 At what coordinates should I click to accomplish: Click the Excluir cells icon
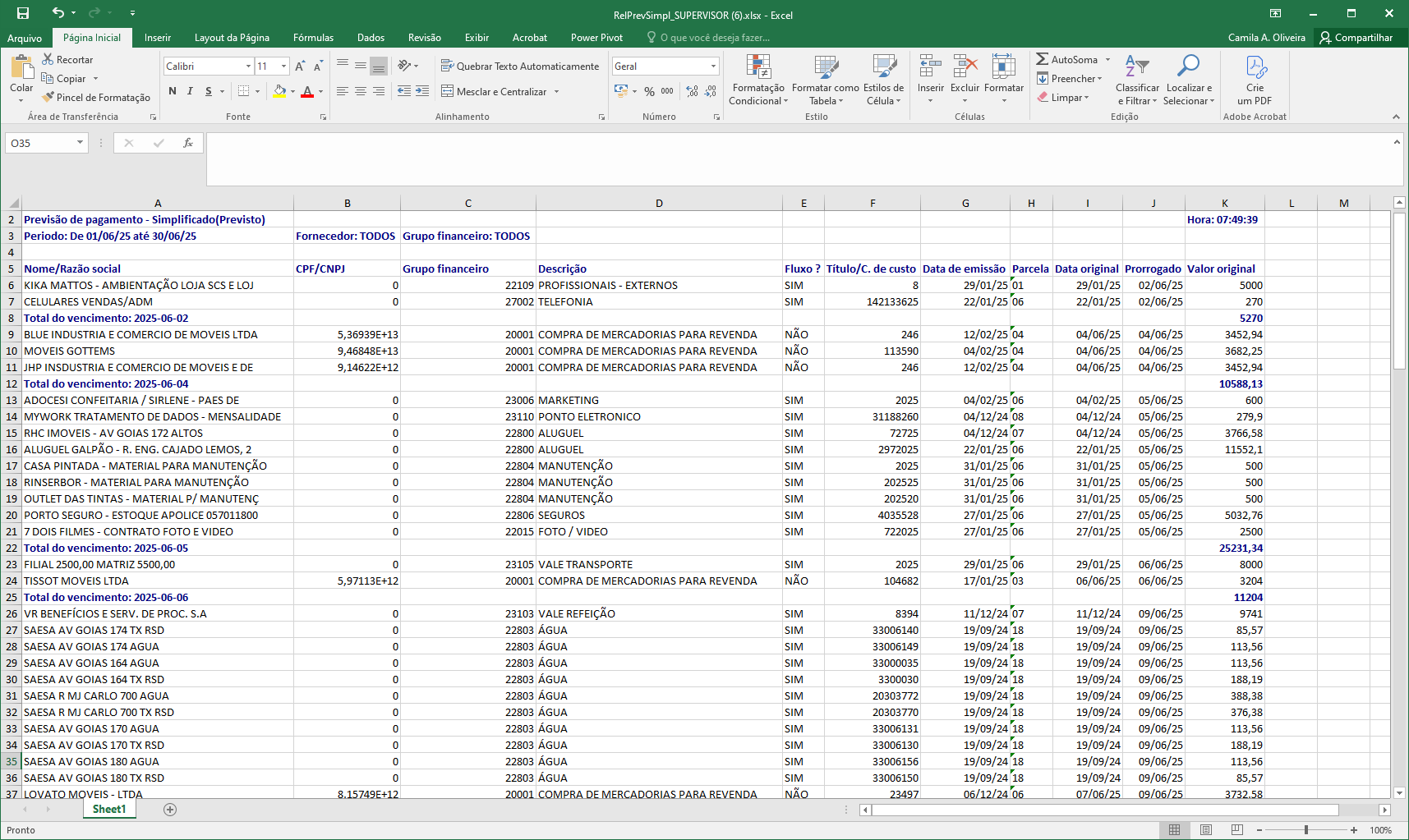965,67
